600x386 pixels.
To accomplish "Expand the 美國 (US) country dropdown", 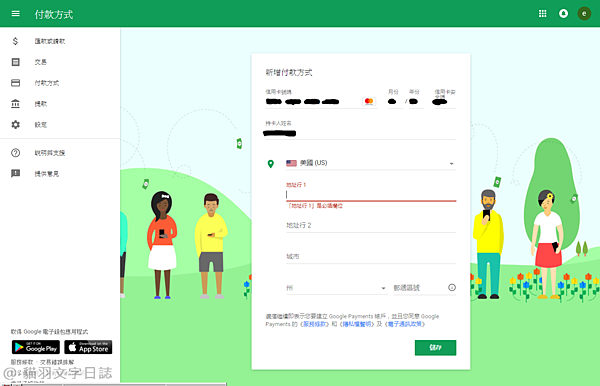I will tap(371, 163).
